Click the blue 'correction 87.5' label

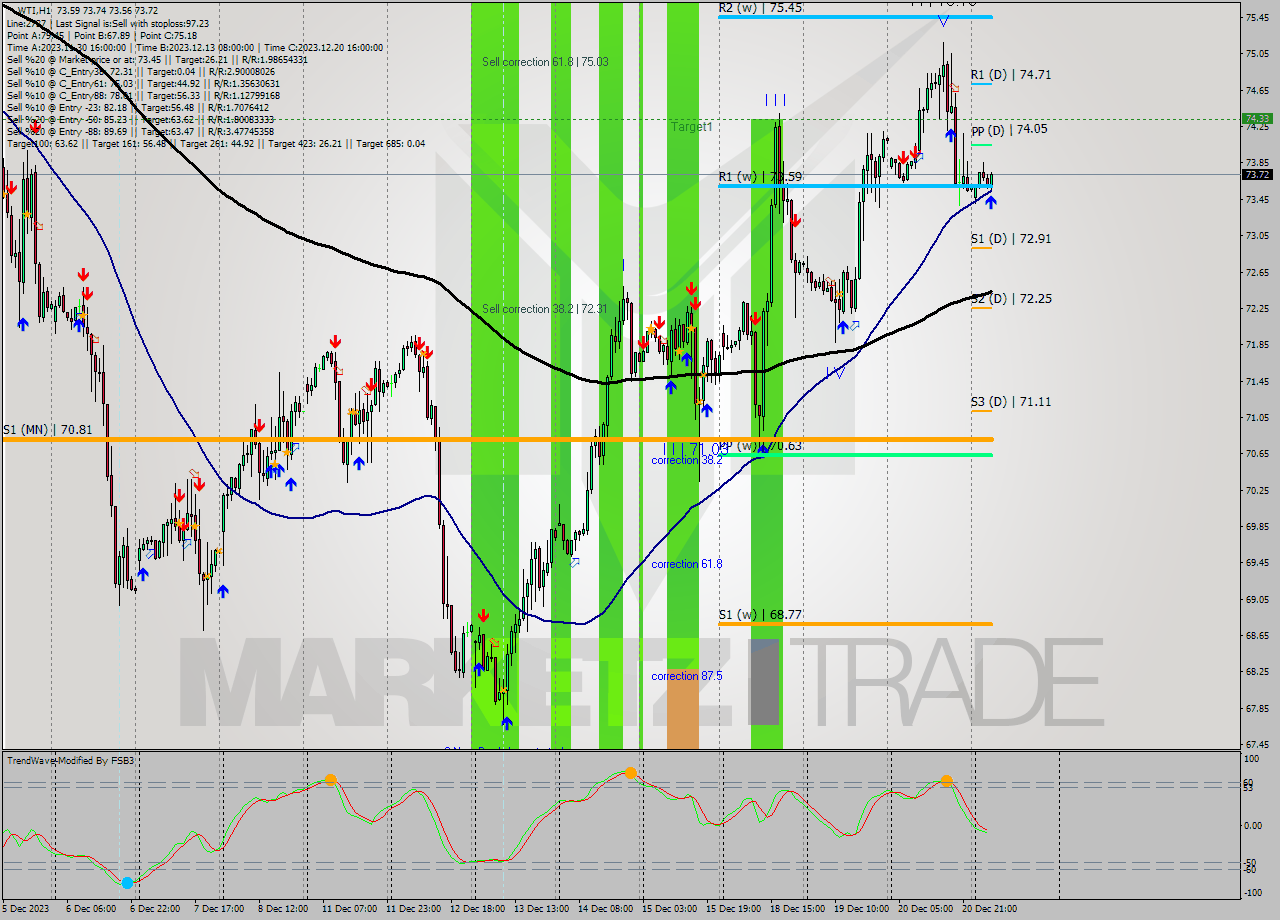tap(687, 676)
